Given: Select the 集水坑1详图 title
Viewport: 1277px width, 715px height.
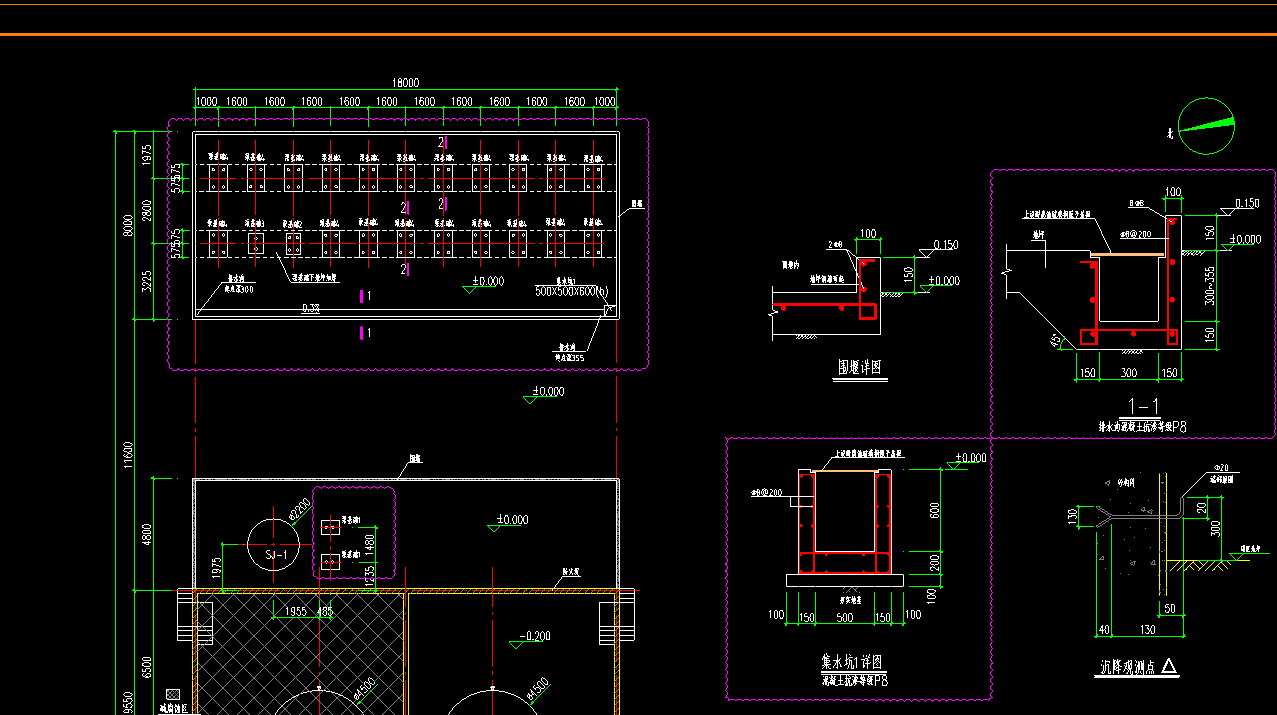Looking at the screenshot, I should tap(850, 661).
